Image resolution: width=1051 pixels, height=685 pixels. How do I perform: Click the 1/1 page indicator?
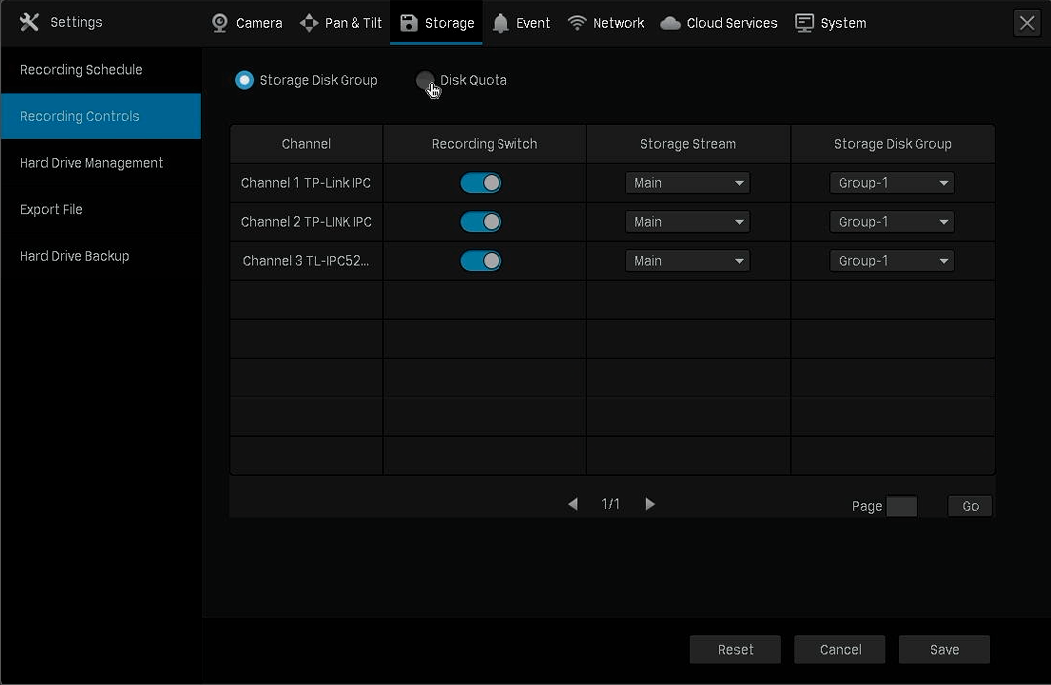(611, 504)
